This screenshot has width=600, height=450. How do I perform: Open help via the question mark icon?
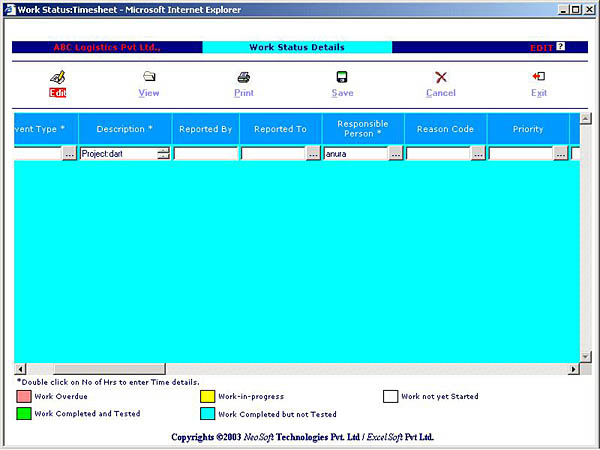(x=560, y=46)
